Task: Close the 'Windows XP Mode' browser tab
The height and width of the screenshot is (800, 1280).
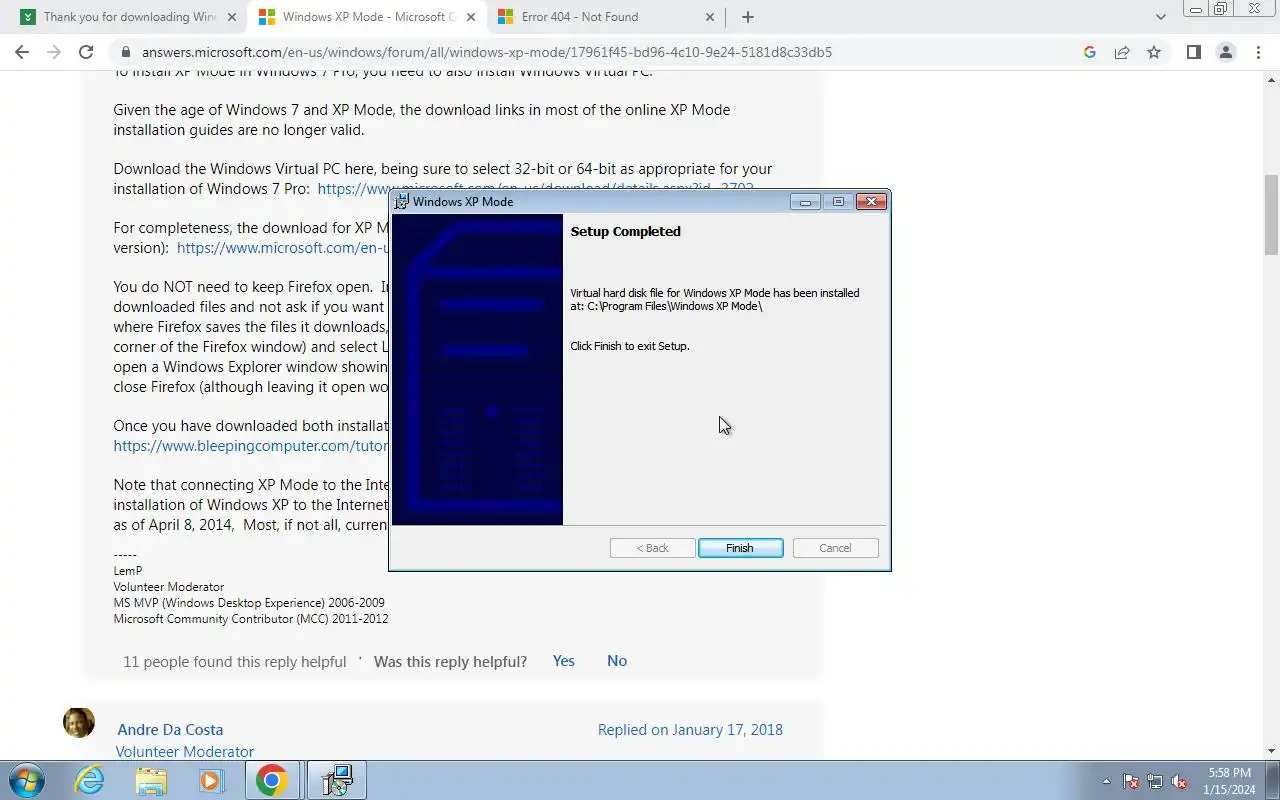Action: point(471,17)
